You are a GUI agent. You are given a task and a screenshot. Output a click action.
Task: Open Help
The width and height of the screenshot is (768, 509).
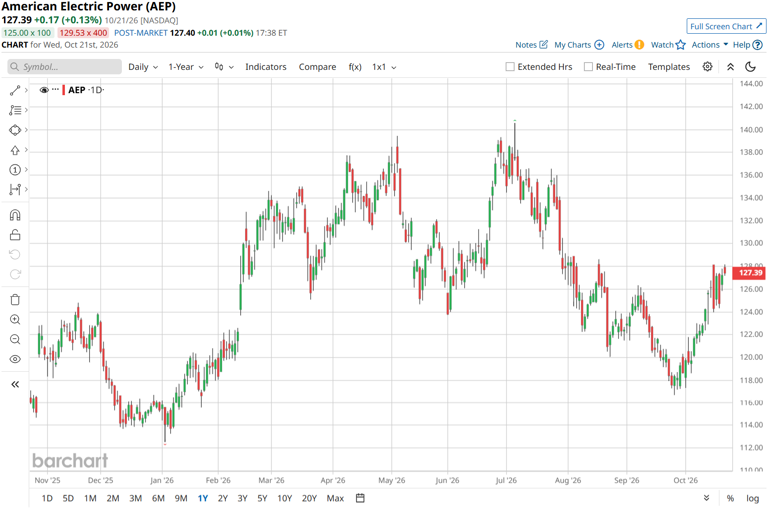point(747,45)
